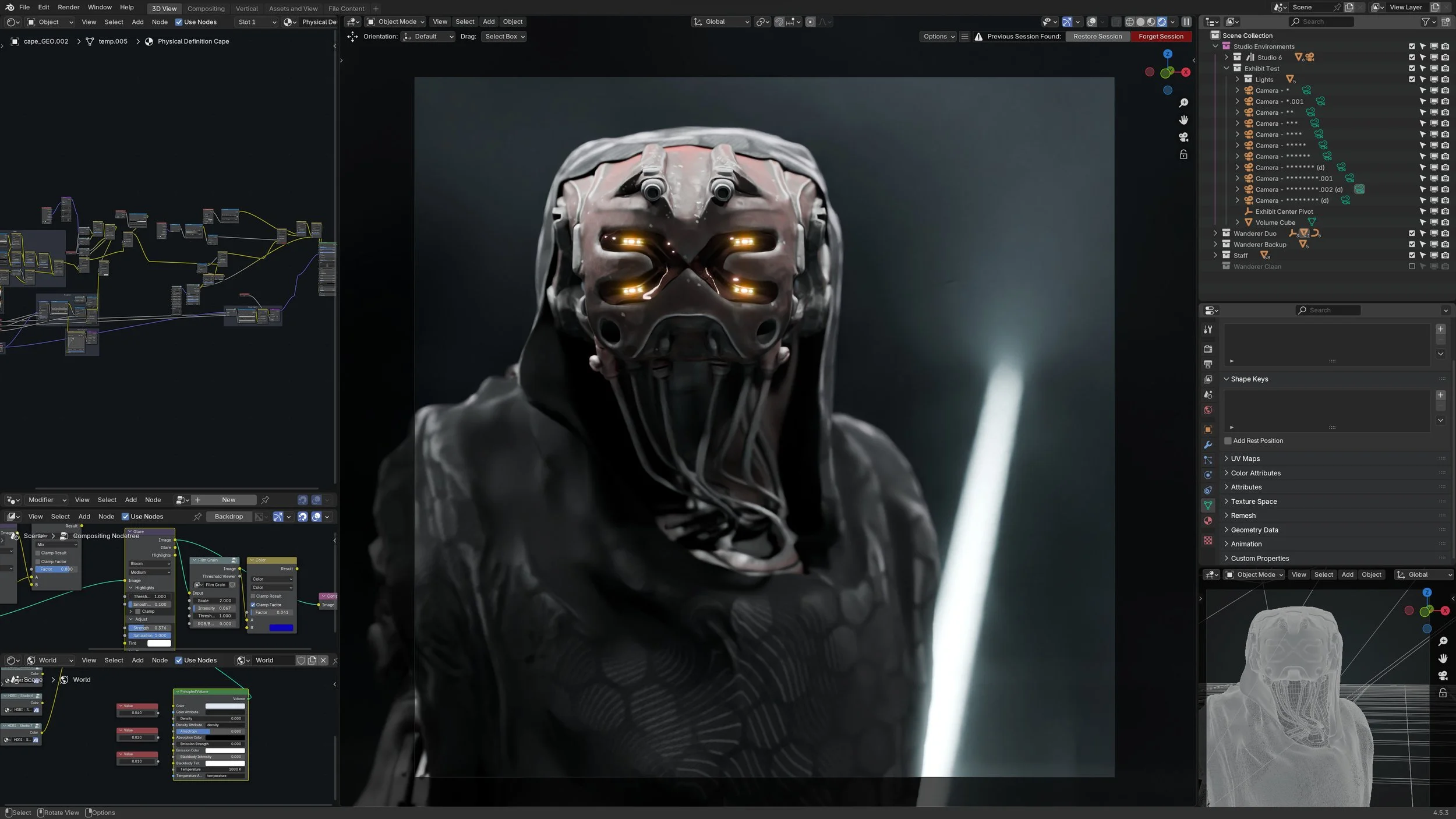Switch to the Compositing workspace tab
The image size is (1456, 819).
pyautogui.click(x=206, y=9)
